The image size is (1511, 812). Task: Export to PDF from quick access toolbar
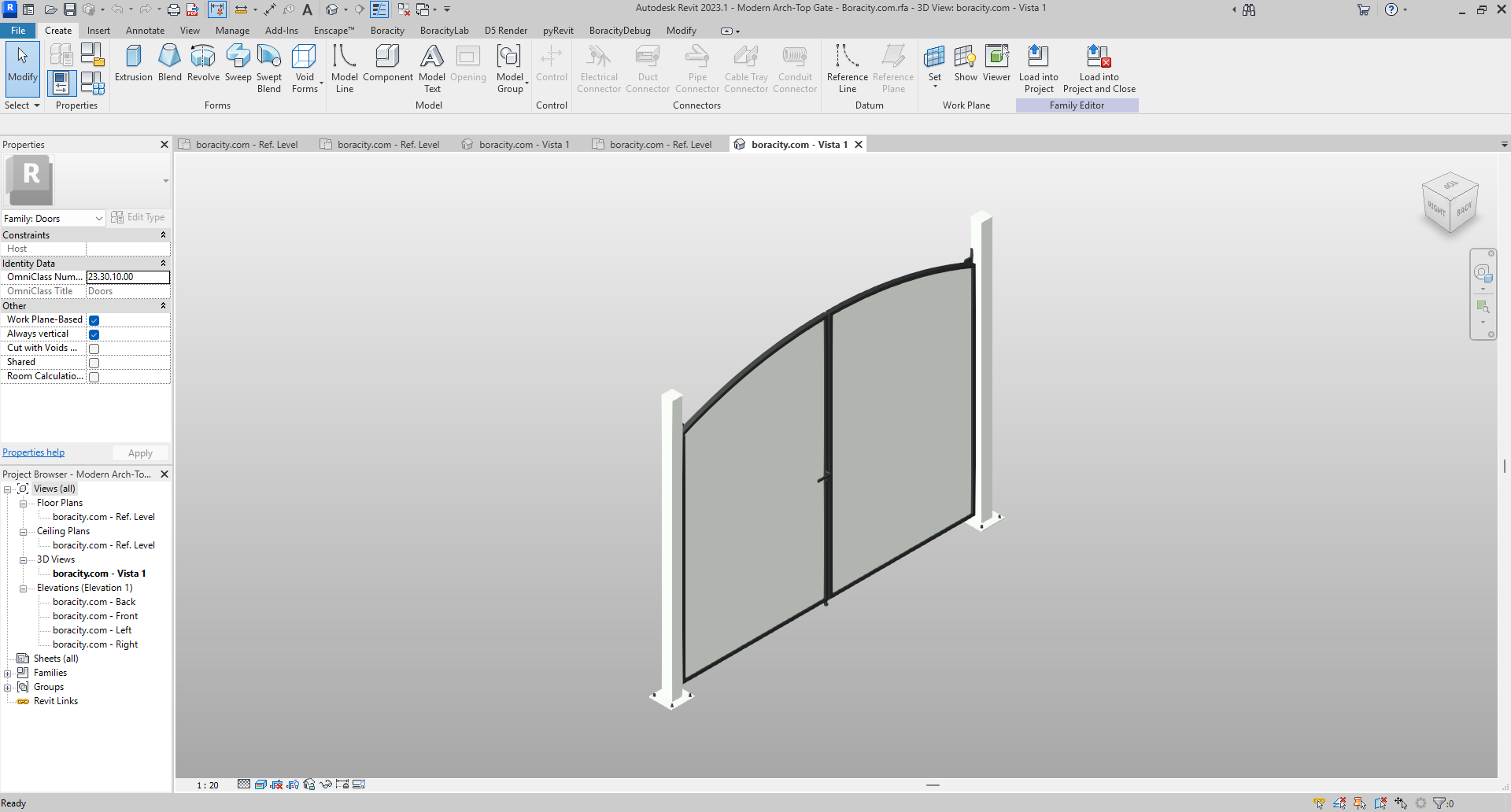coord(192,9)
